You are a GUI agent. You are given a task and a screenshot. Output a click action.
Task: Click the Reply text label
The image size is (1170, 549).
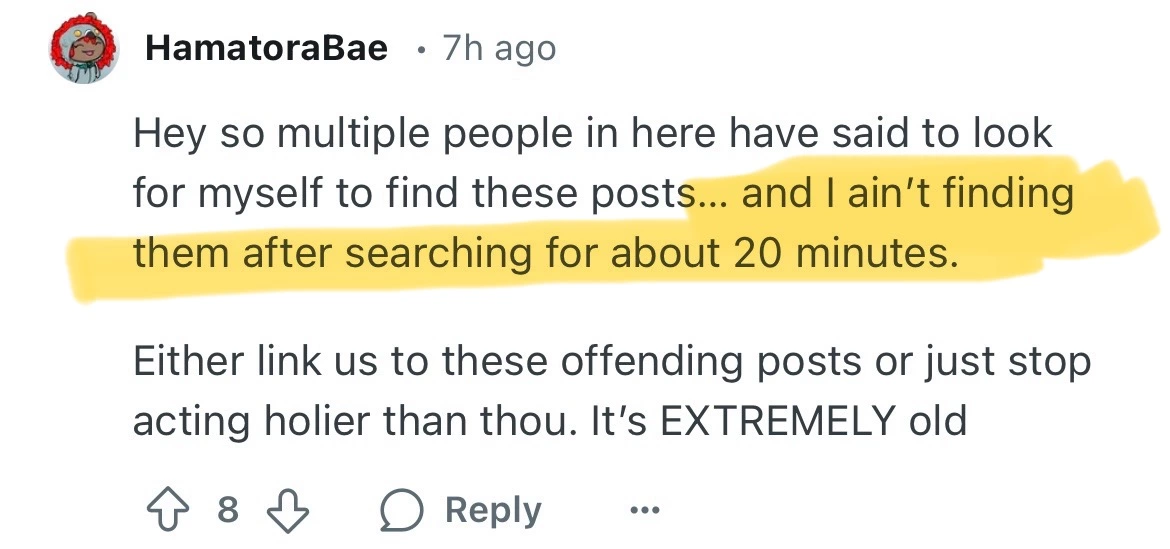493,511
